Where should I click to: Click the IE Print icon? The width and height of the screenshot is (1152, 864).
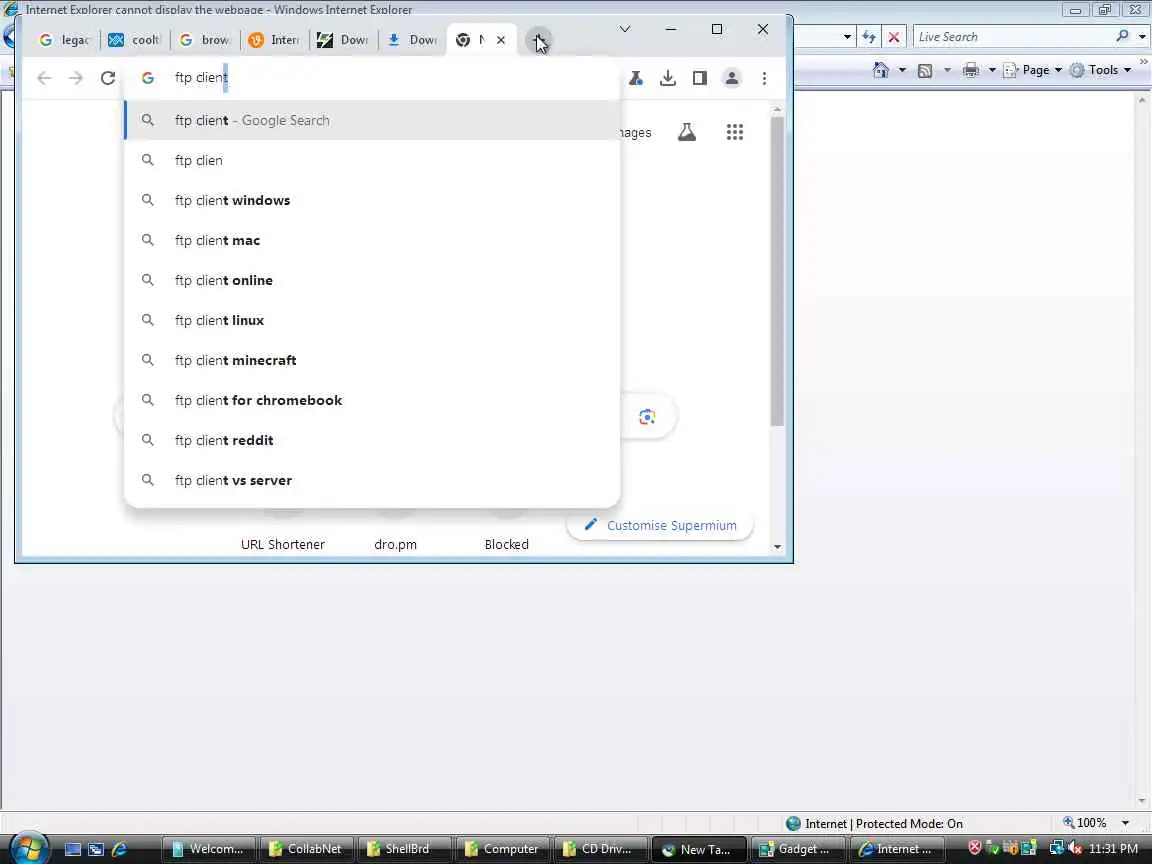point(971,71)
